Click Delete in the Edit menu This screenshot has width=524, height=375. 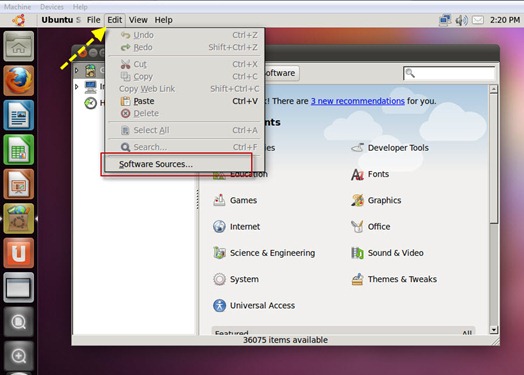click(185, 113)
